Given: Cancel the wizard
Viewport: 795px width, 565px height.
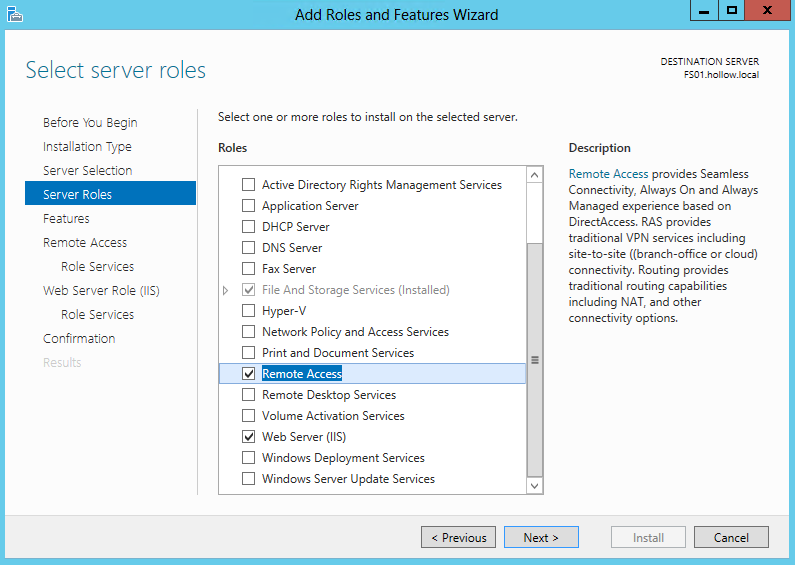Looking at the screenshot, I should (731, 538).
